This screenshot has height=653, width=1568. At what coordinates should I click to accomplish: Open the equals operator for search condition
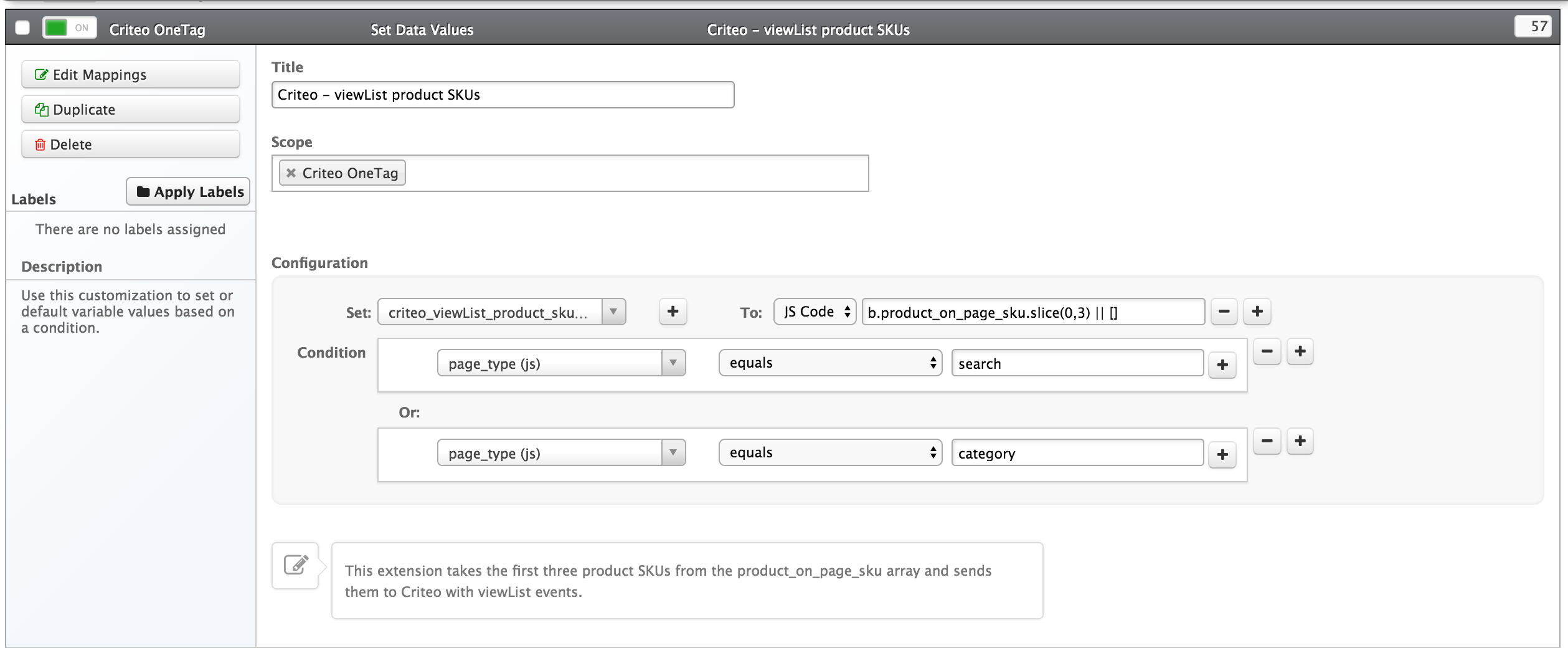pos(830,363)
